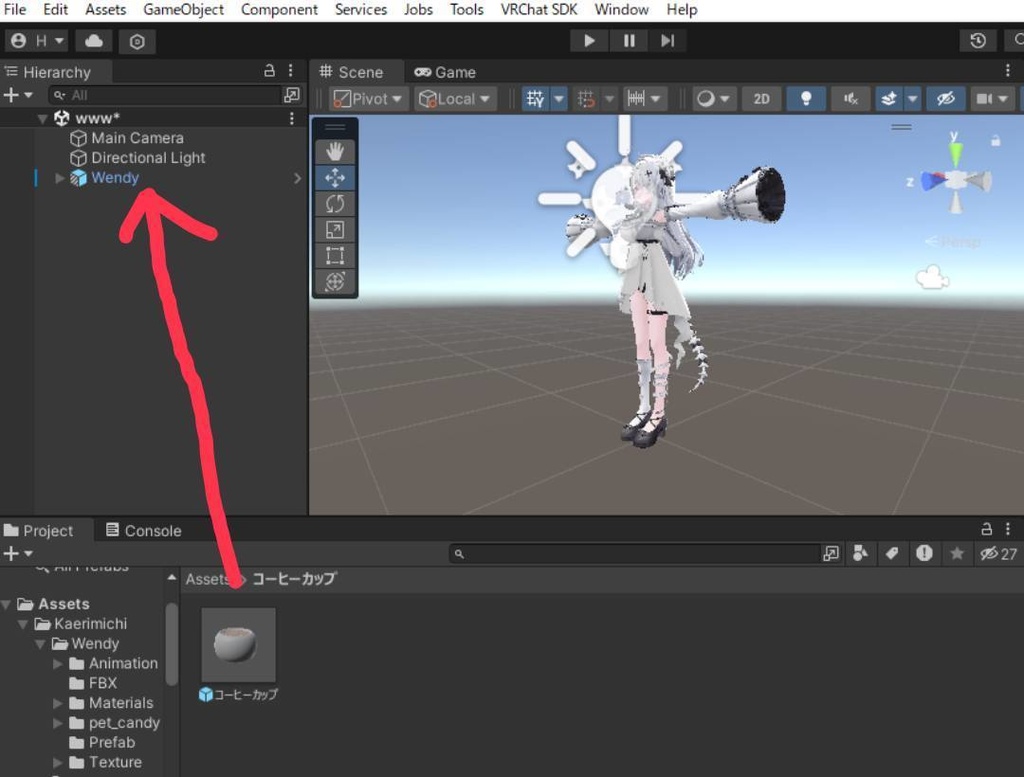The image size is (1024, 777).
Task: Expand the Wendy object in Hierarchy
Action: coord(60,178)
